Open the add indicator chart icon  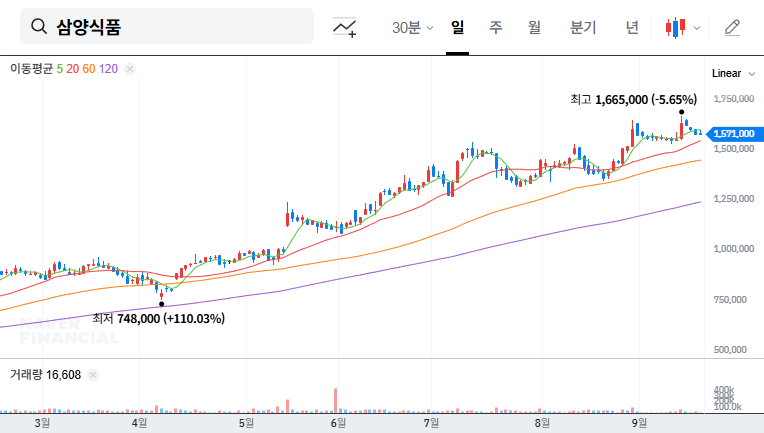coord(344,27)
